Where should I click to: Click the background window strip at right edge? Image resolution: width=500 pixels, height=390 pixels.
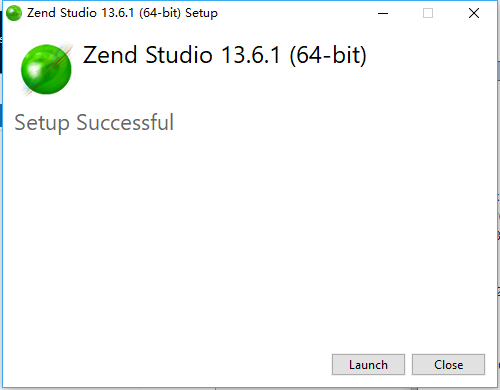tap(499, 200)
